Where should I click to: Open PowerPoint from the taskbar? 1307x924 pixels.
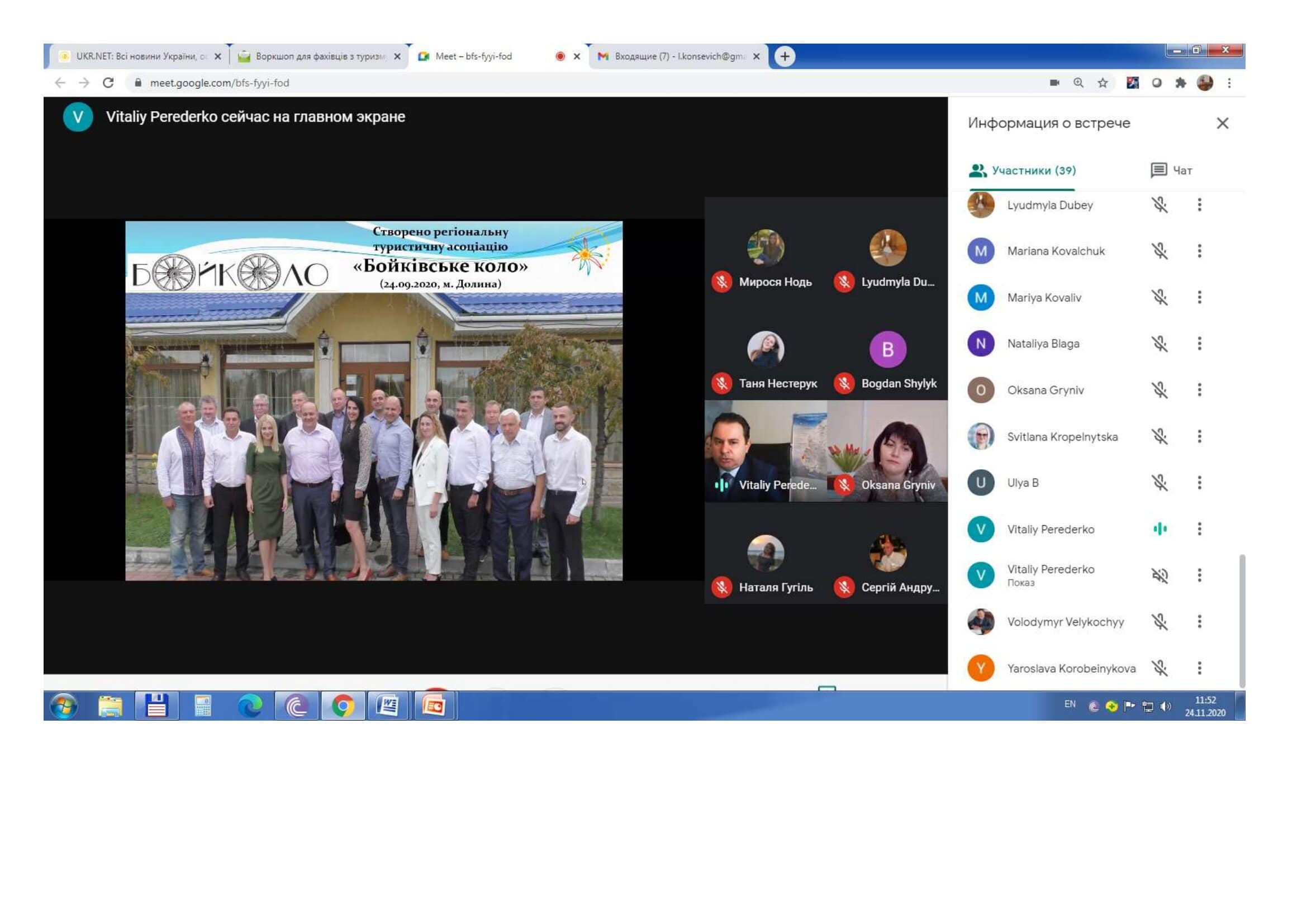click(x=434, y=707)
